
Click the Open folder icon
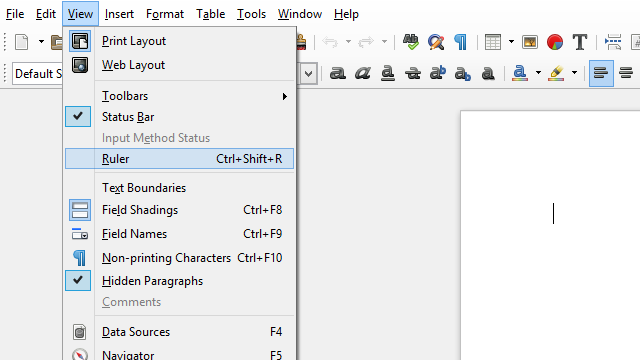click(57, 42)
